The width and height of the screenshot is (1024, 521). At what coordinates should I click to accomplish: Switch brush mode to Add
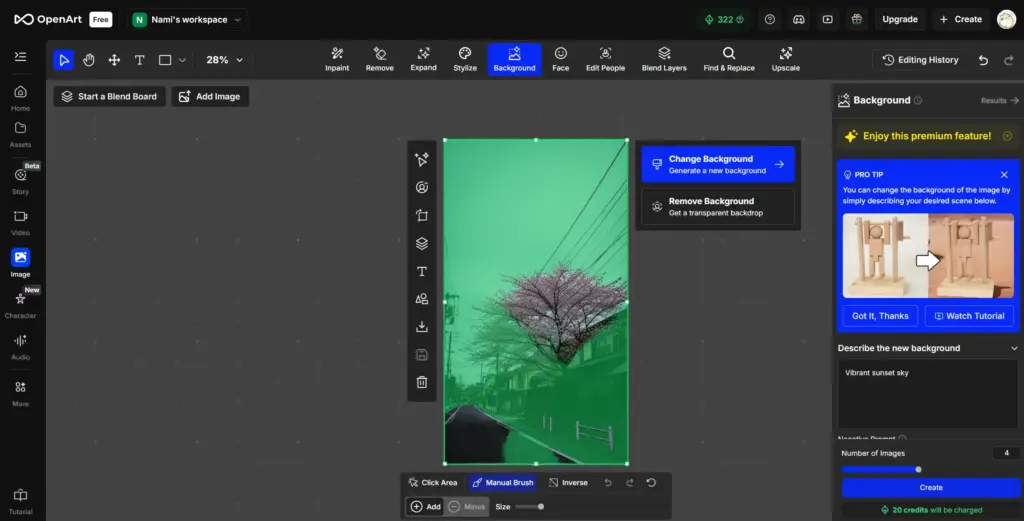pos(425,507)
